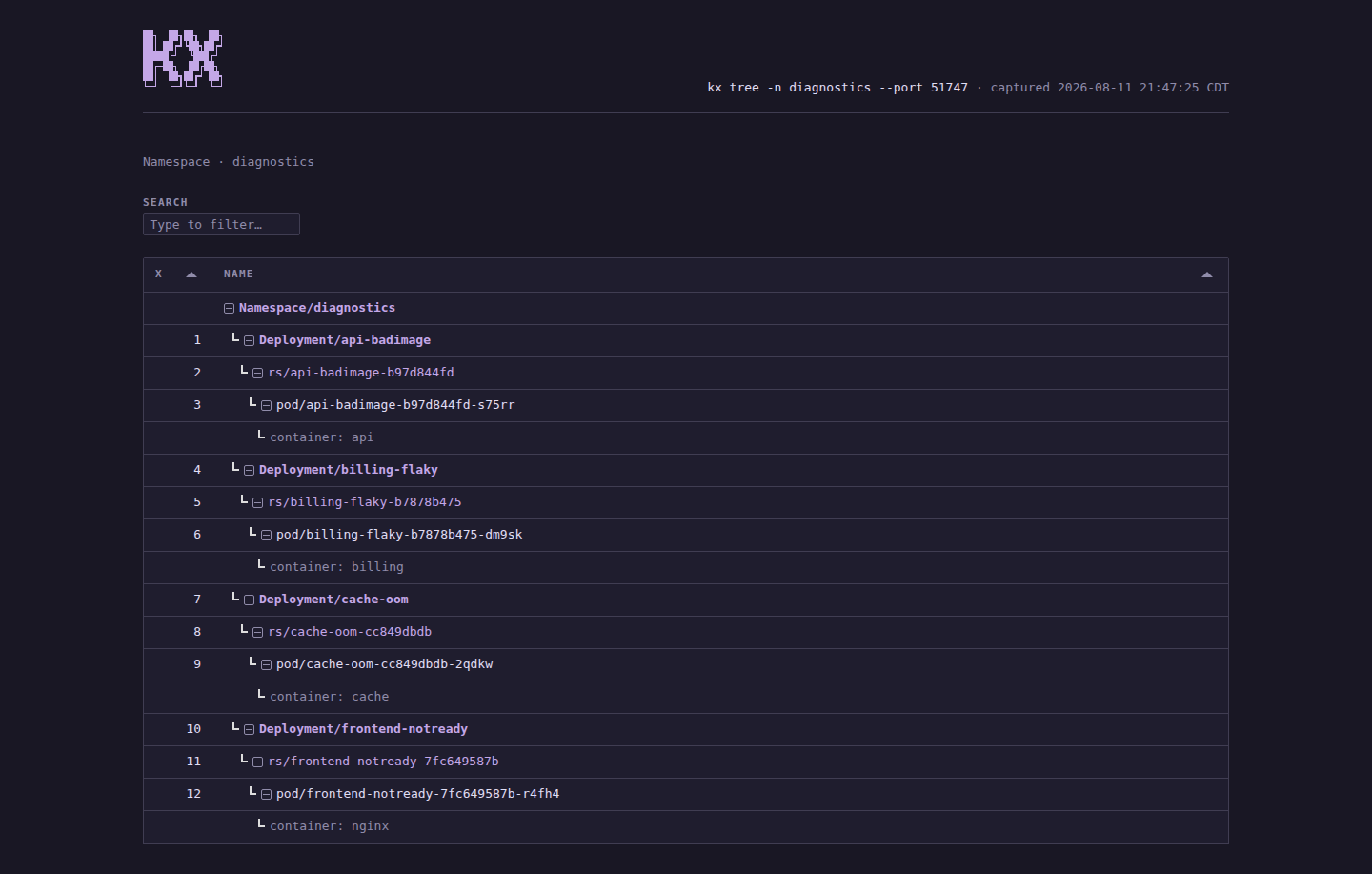Collapse rs/frontend-notready-7fc649587b node

point(257,762)
